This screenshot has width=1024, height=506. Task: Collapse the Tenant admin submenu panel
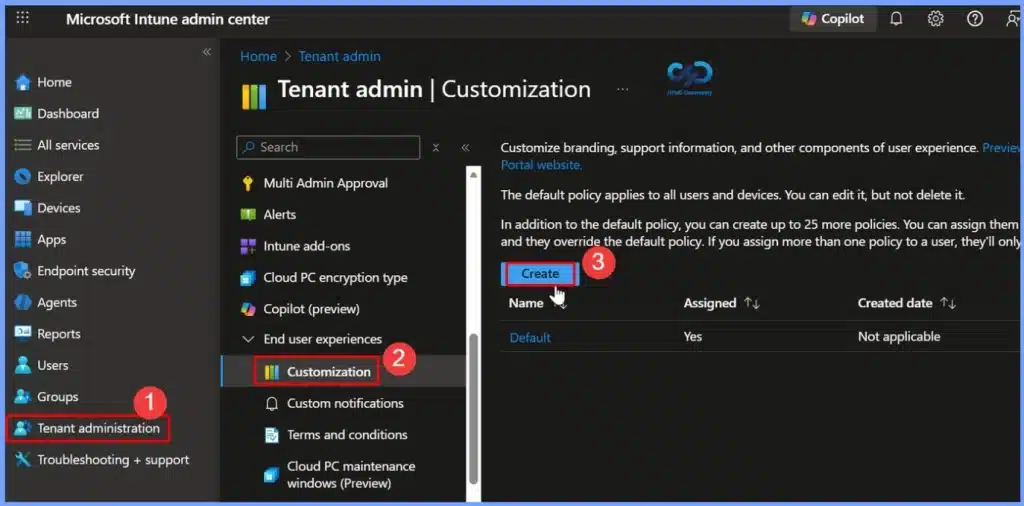tap(465, 148)
